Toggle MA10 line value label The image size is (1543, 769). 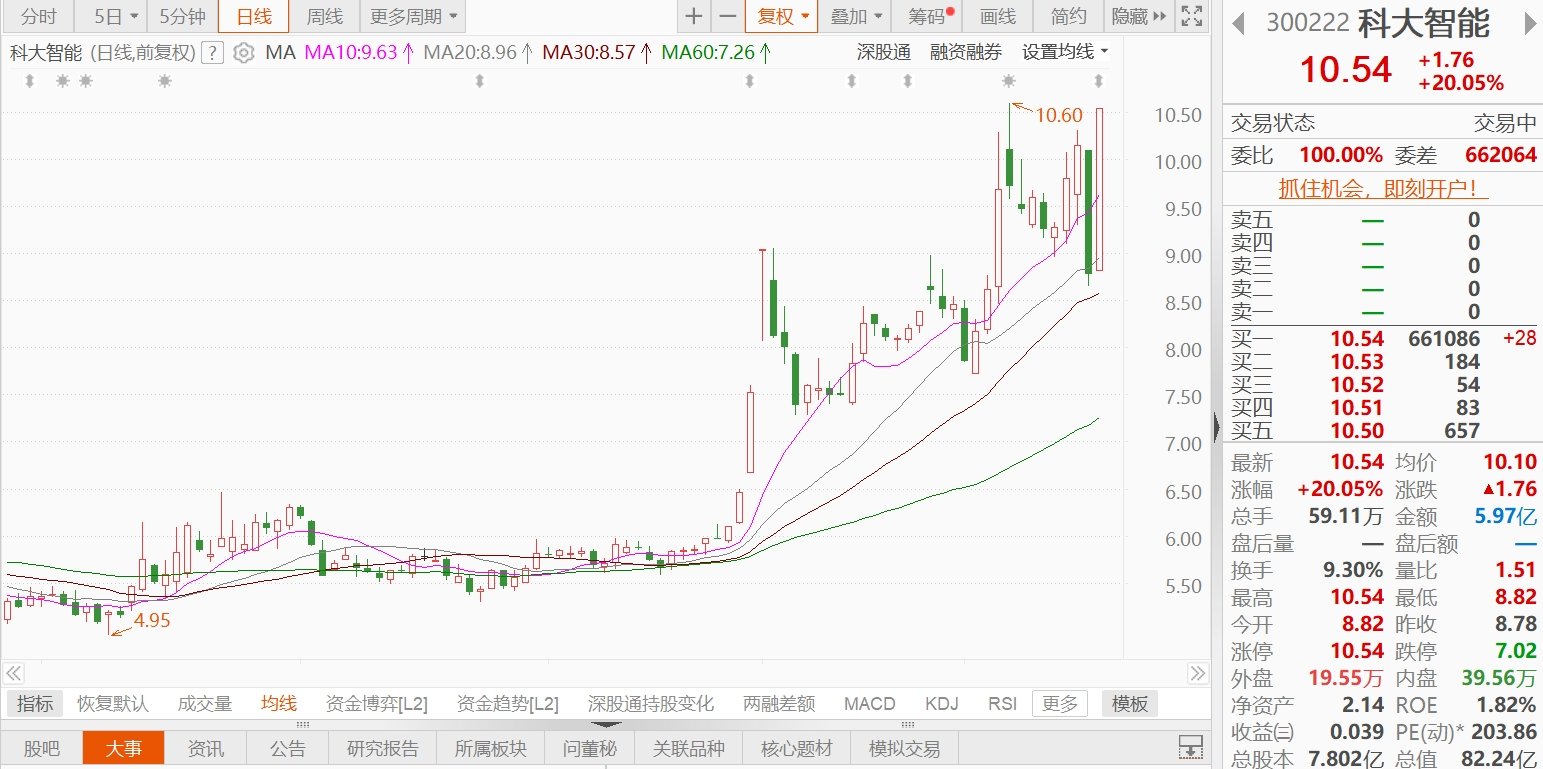[359, 52]
